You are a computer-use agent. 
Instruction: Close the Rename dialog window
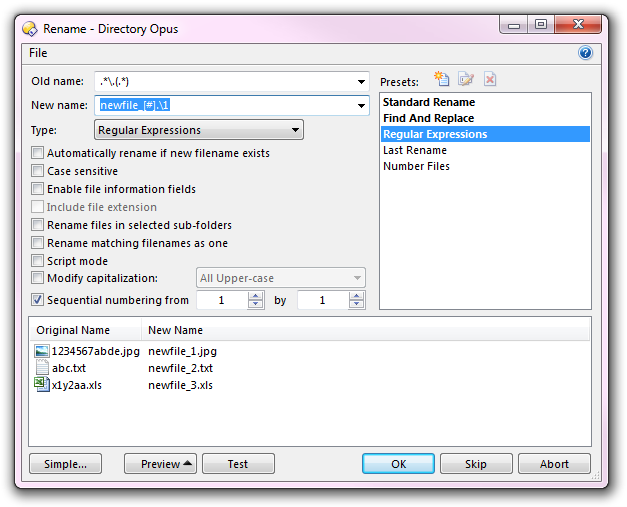pyautogui.click(x=577, y=24)
